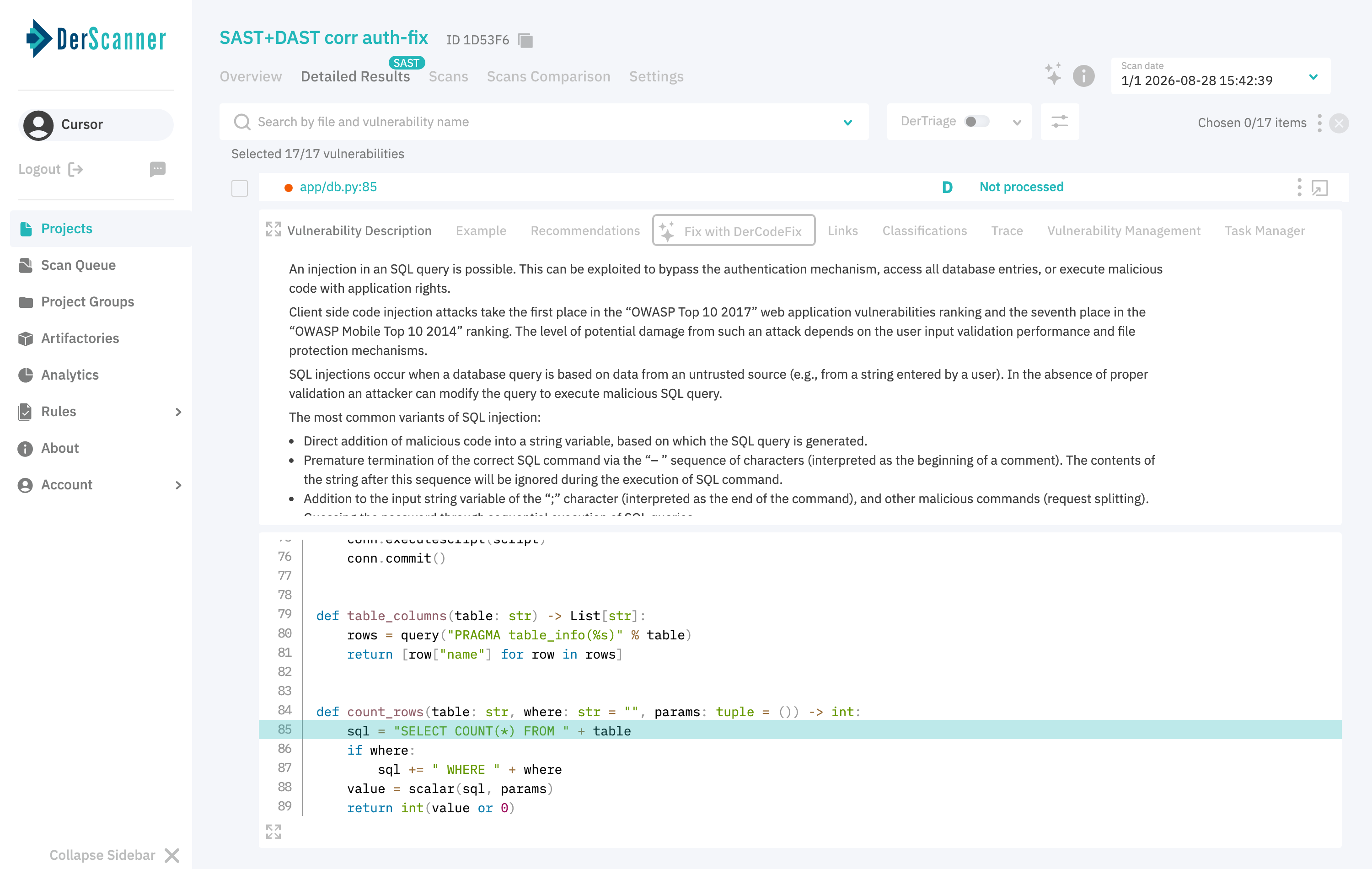Expand the Rules submenu
Image resolution: width=1372 pixels, height=869 pixels.
[x=178, y=412]
